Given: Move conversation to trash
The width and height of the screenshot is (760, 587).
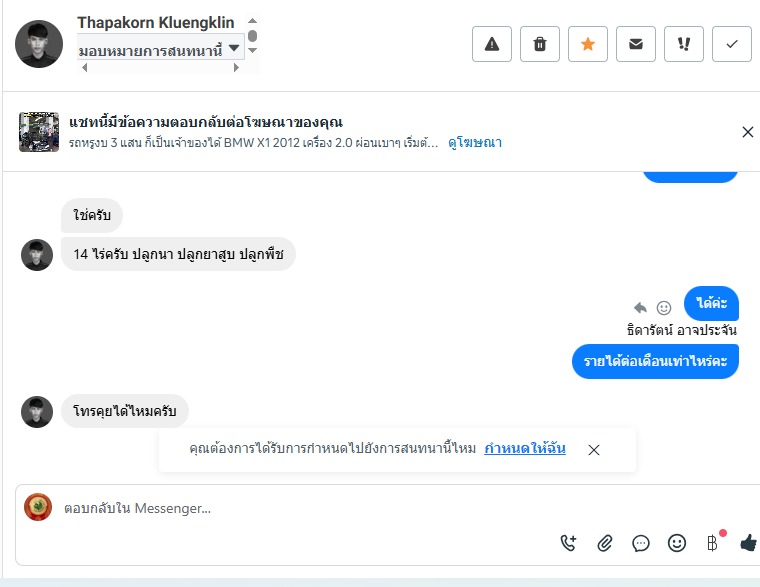Looking at the screenshot, I should tap(540, 44).
